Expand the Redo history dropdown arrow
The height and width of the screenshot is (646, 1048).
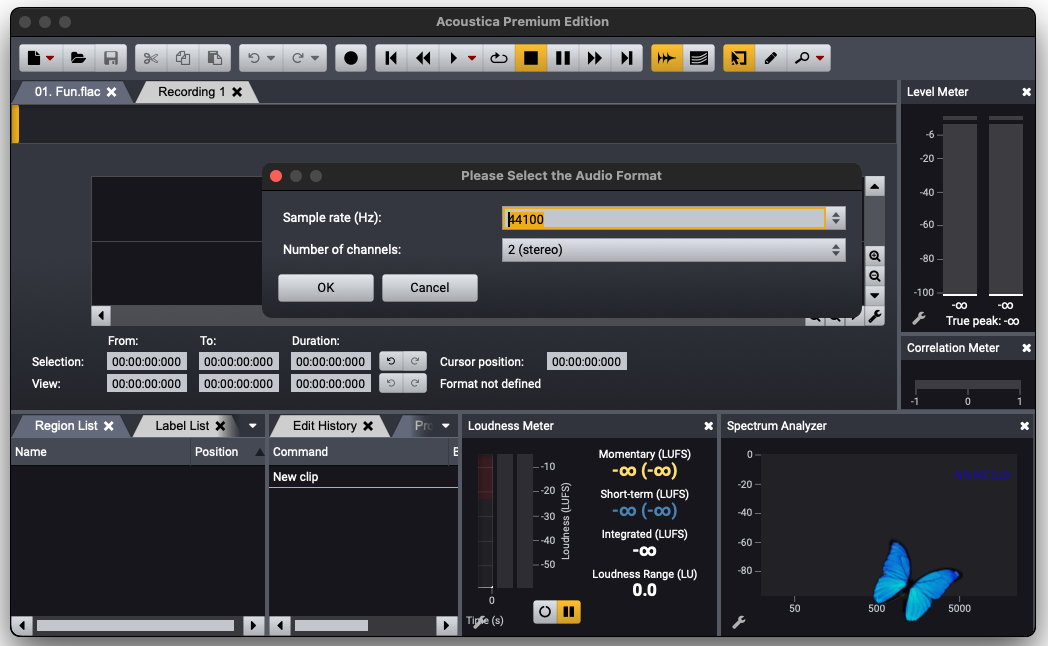coord(315,58)
